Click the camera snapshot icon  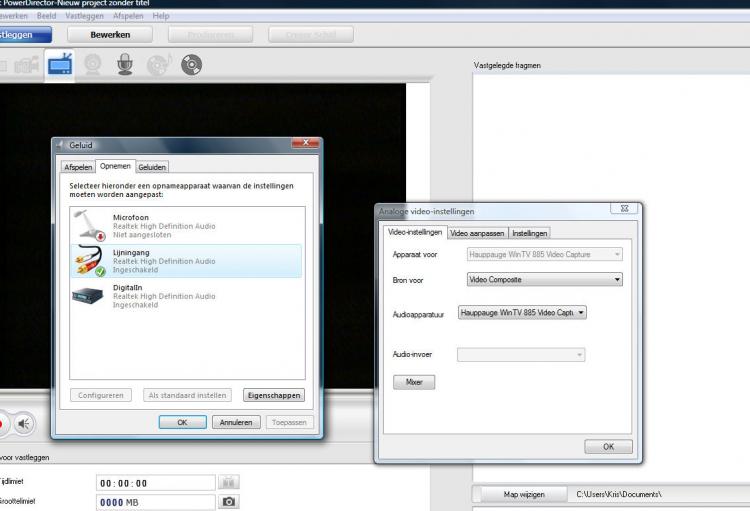tap(230, 501)
